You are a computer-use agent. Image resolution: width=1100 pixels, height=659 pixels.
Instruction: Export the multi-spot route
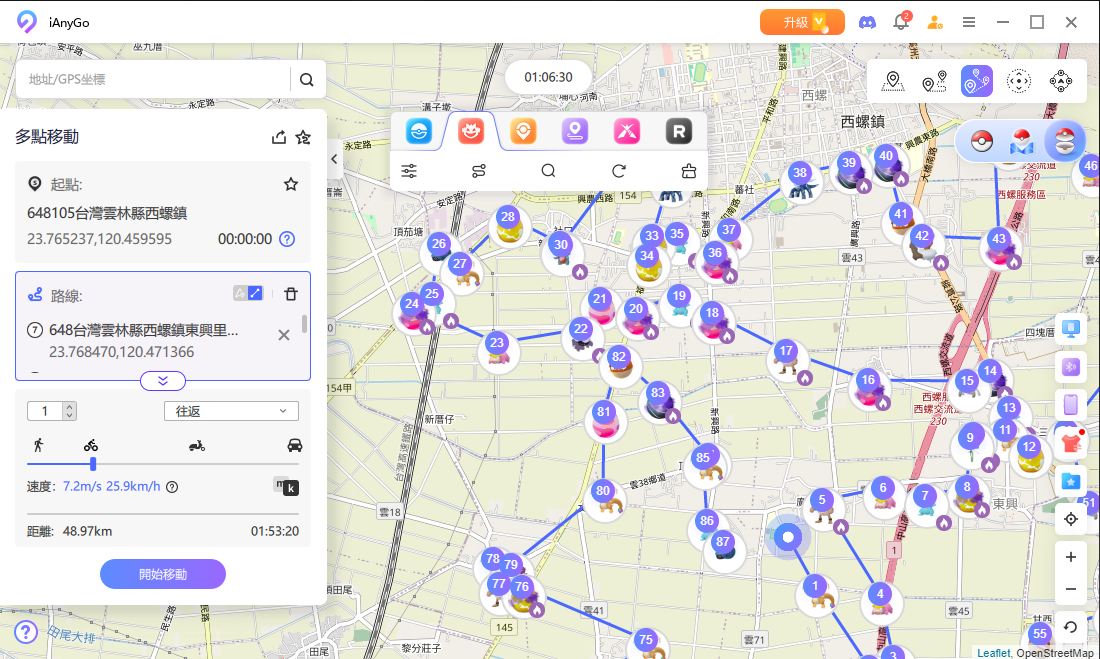pos(279,137)
